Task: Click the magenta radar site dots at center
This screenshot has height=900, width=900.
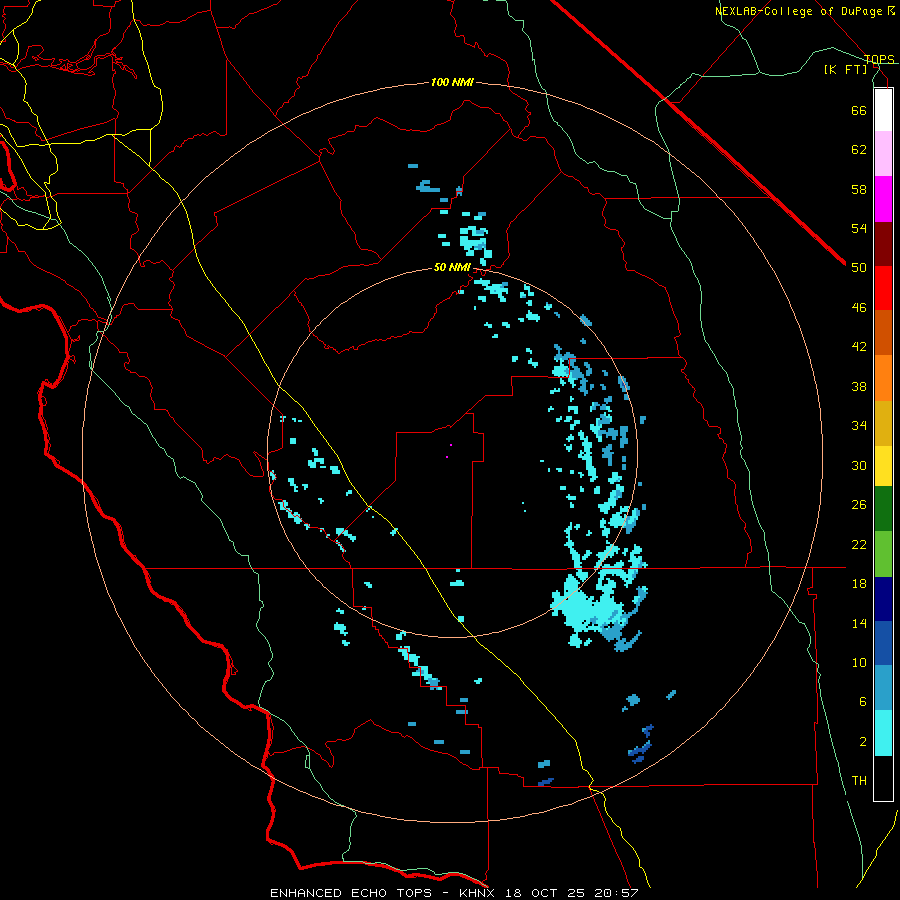Action: (449, 451)
